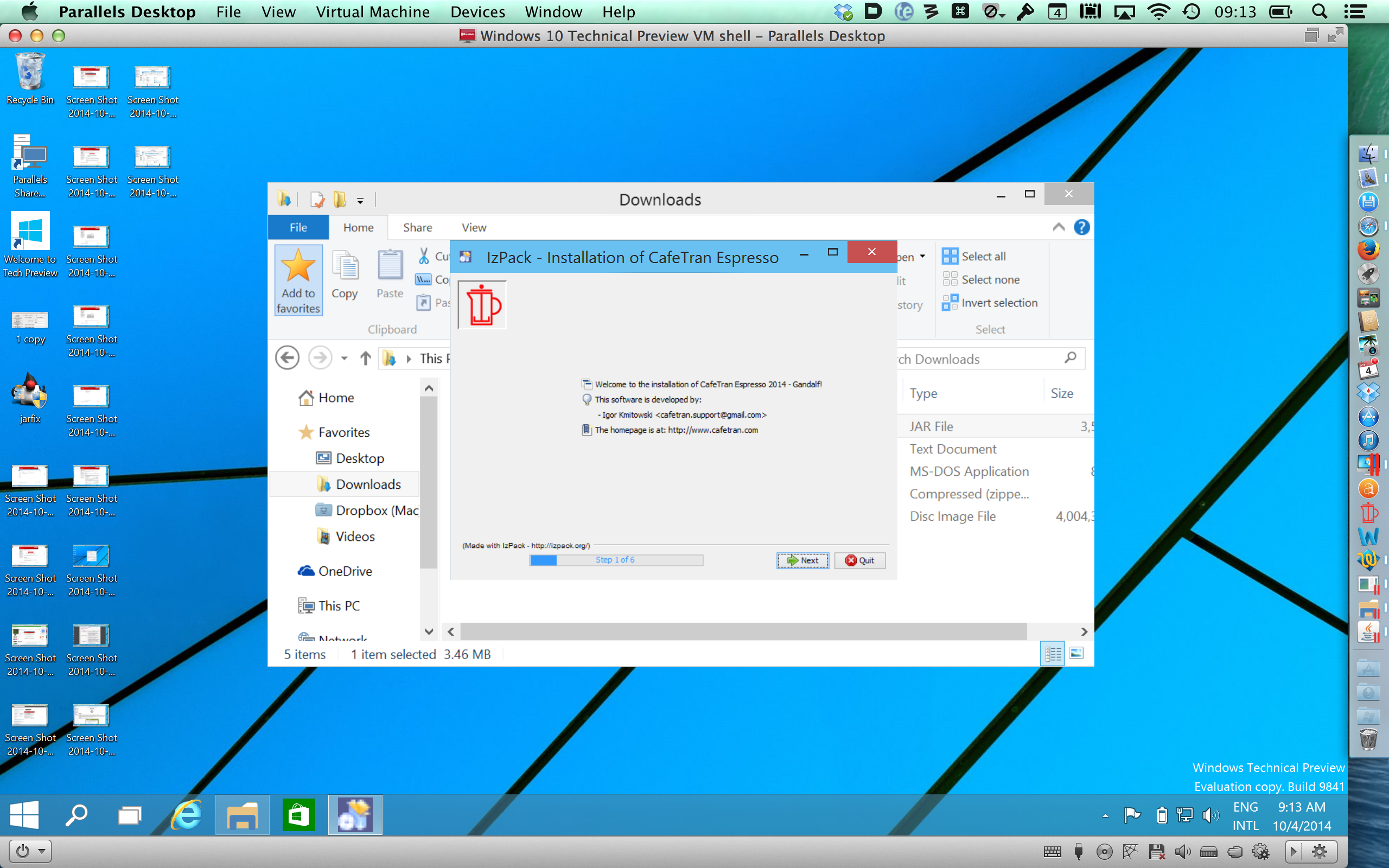
Task: Click the Quit button in installer
Action: tap(859, 560)
